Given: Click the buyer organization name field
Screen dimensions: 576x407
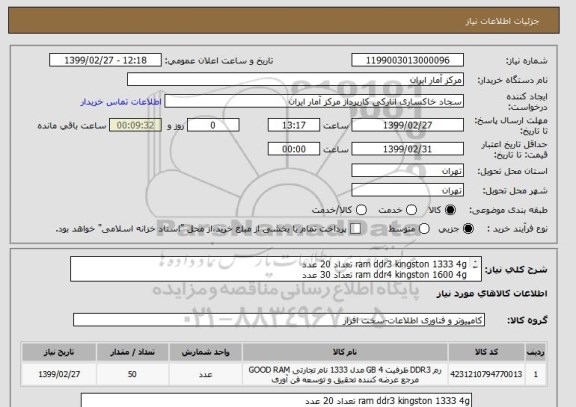Looking at the screenshot, I should tap(295, 79).
